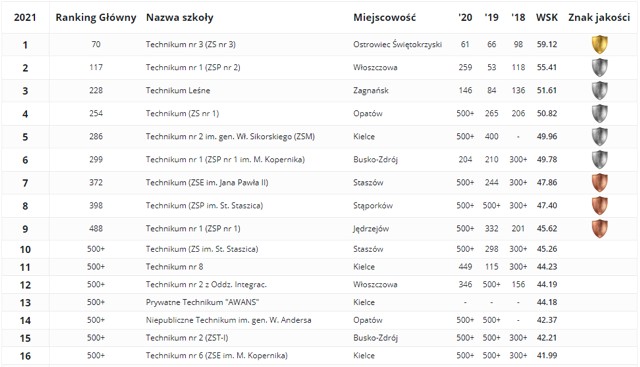Image resolution: width=640 pixels, height=367 pixels.
Task: Select the silver shield for Technikum nr 2 Sikorskiego
Action: tap(600, 136)
